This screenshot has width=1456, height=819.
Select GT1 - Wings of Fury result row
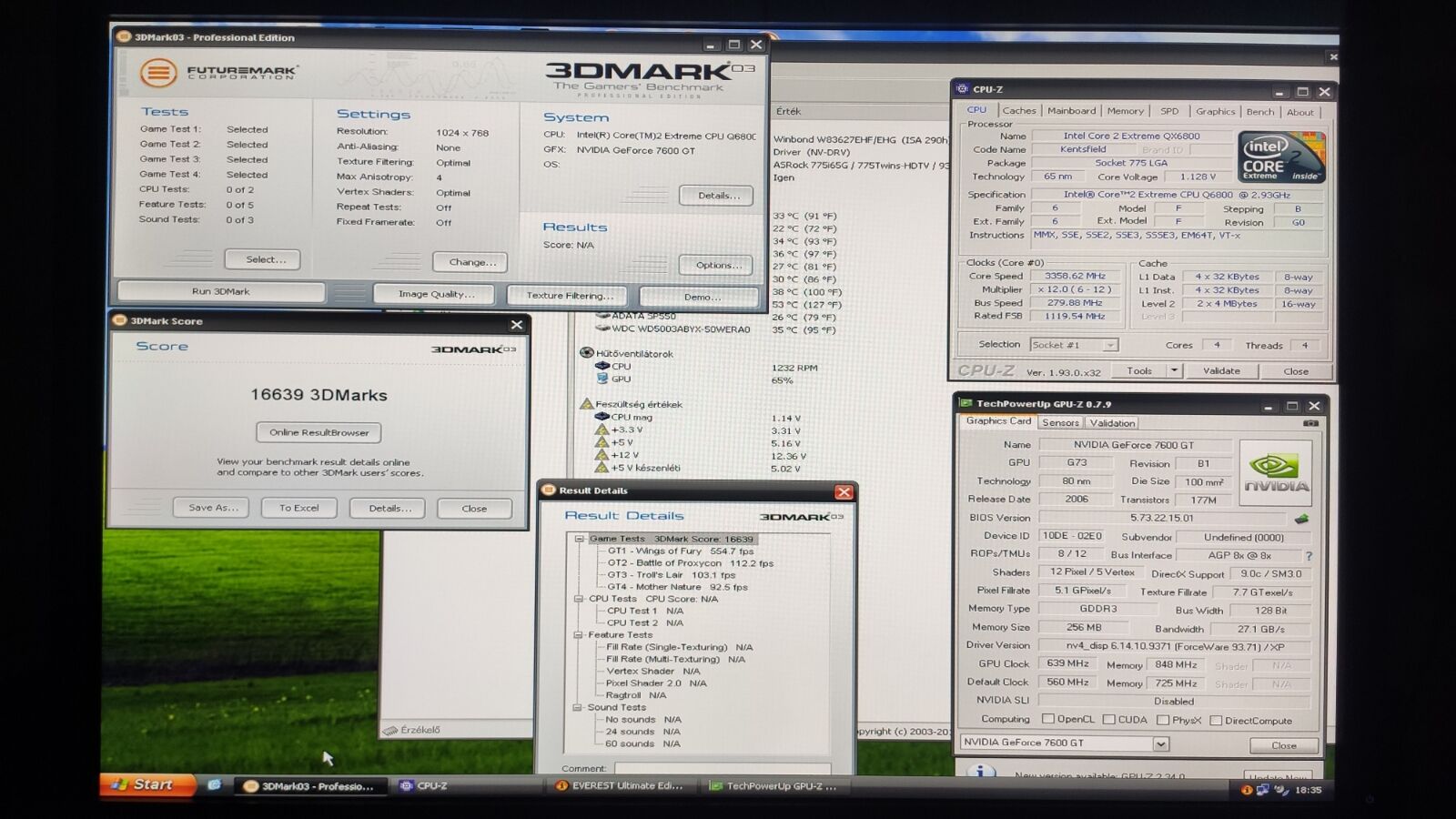point(681,551)
